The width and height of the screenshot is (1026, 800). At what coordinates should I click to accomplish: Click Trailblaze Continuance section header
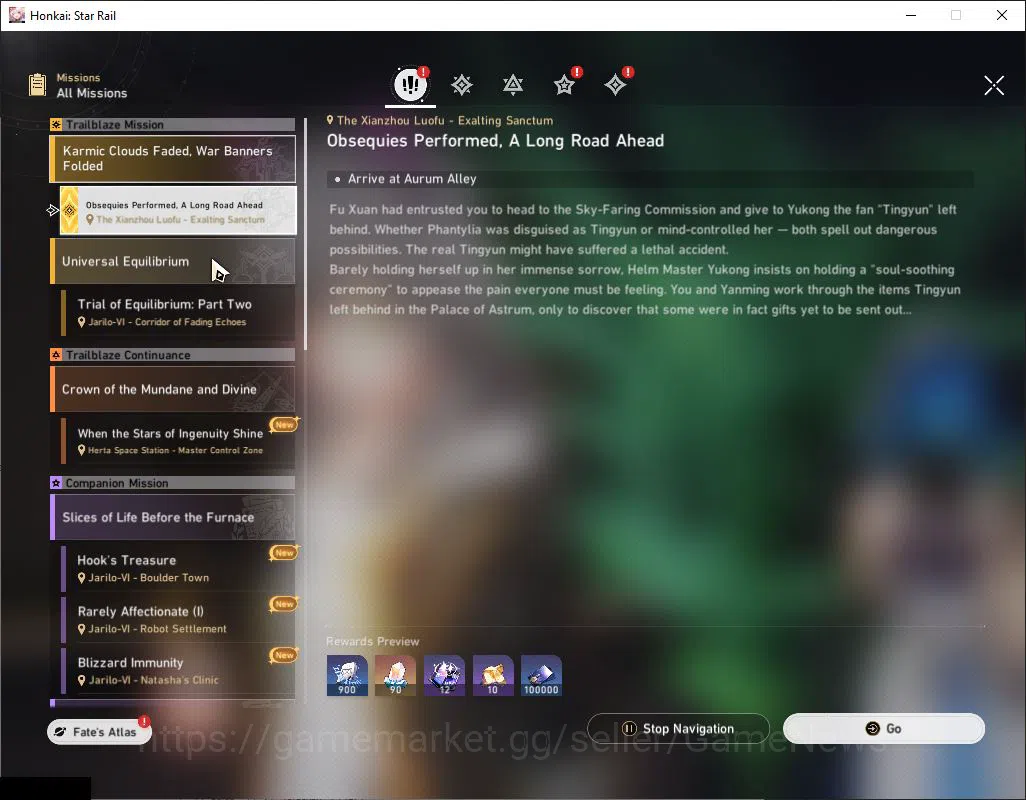pyautogui.click(x=172, y=355)
